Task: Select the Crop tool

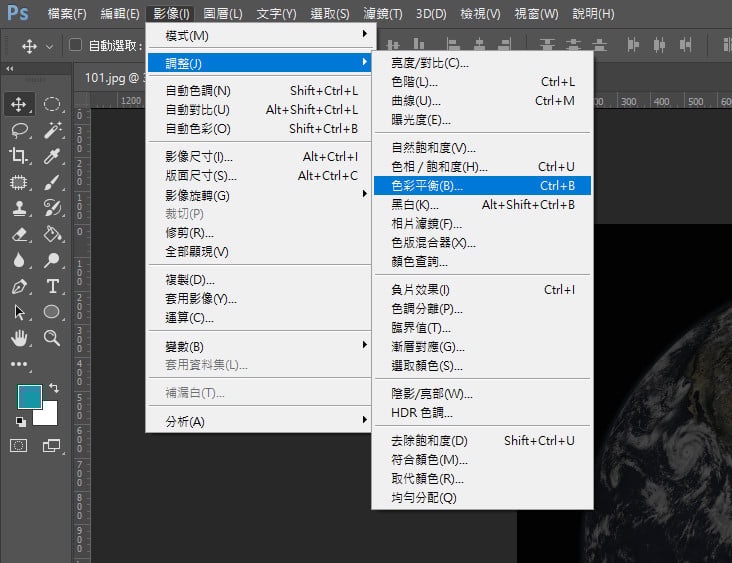Action: click(18, 156)
